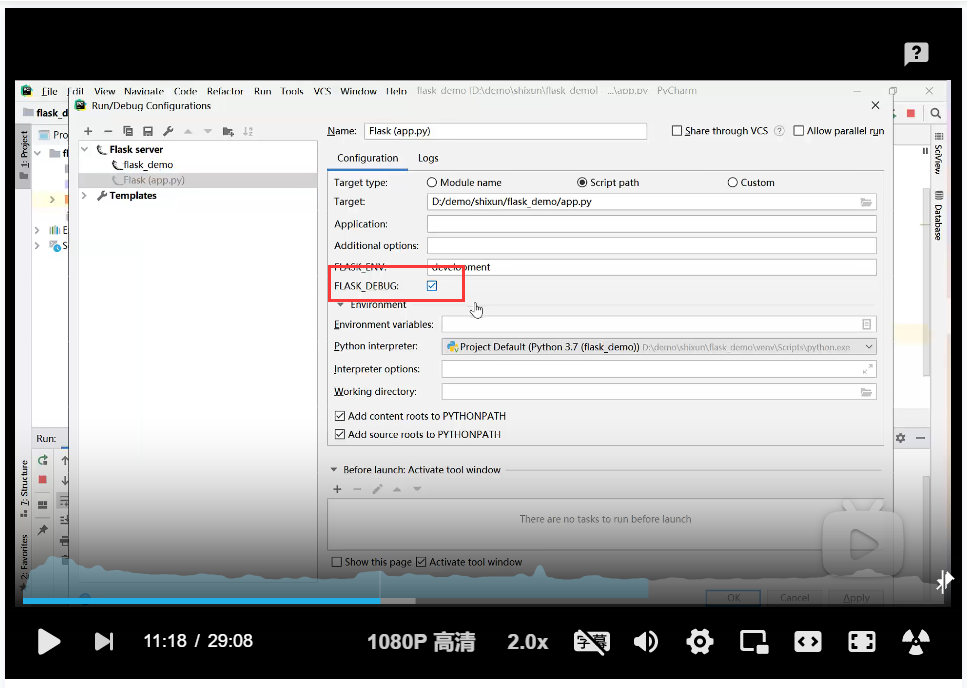967x688 pixels.
Task: Move configuration into new folder icon
Action: click(228, 131)
